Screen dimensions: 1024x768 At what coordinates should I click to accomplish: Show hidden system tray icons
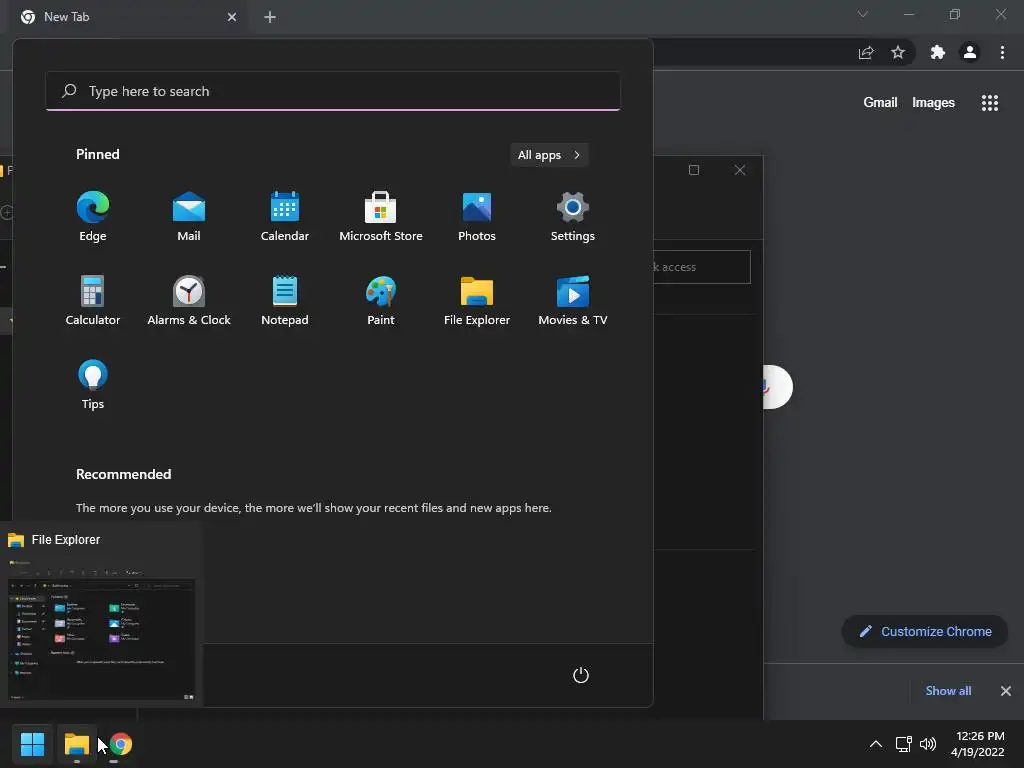tap(876, 744)
